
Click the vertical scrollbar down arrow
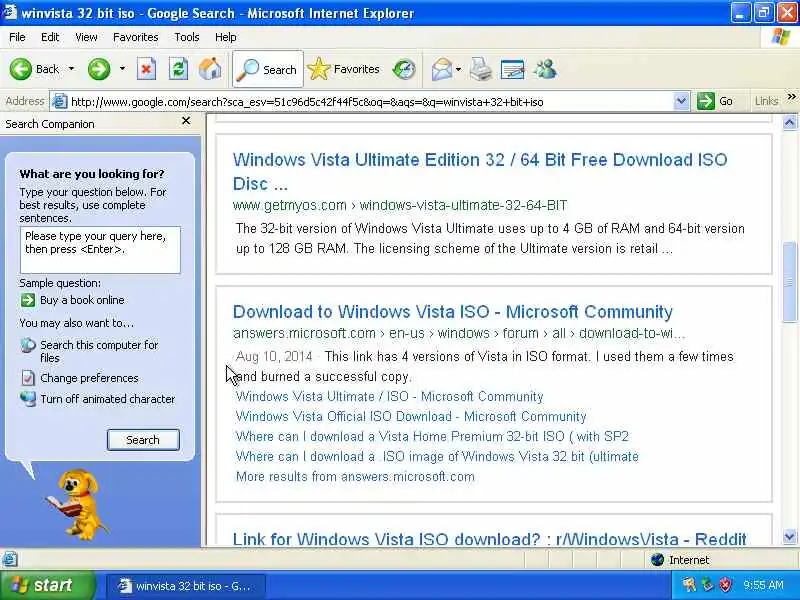789,536
